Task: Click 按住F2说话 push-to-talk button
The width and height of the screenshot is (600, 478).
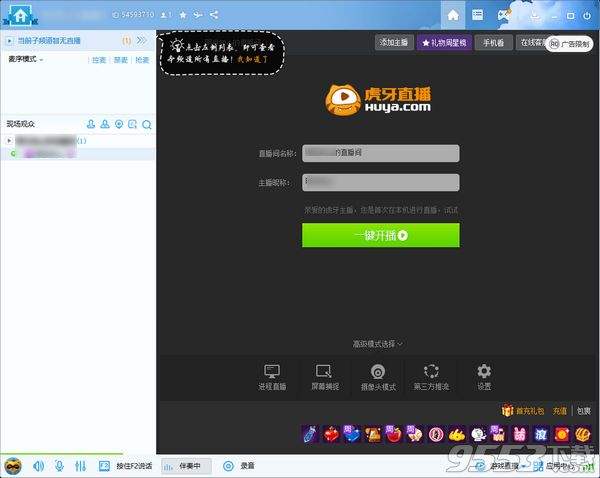Action: tap(126, 466)
